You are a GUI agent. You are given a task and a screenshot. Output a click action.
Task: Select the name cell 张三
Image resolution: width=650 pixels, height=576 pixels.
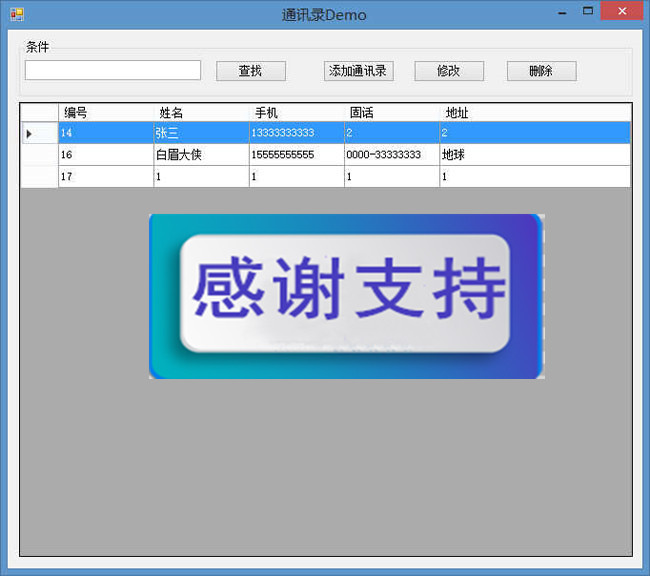(201, 133)
